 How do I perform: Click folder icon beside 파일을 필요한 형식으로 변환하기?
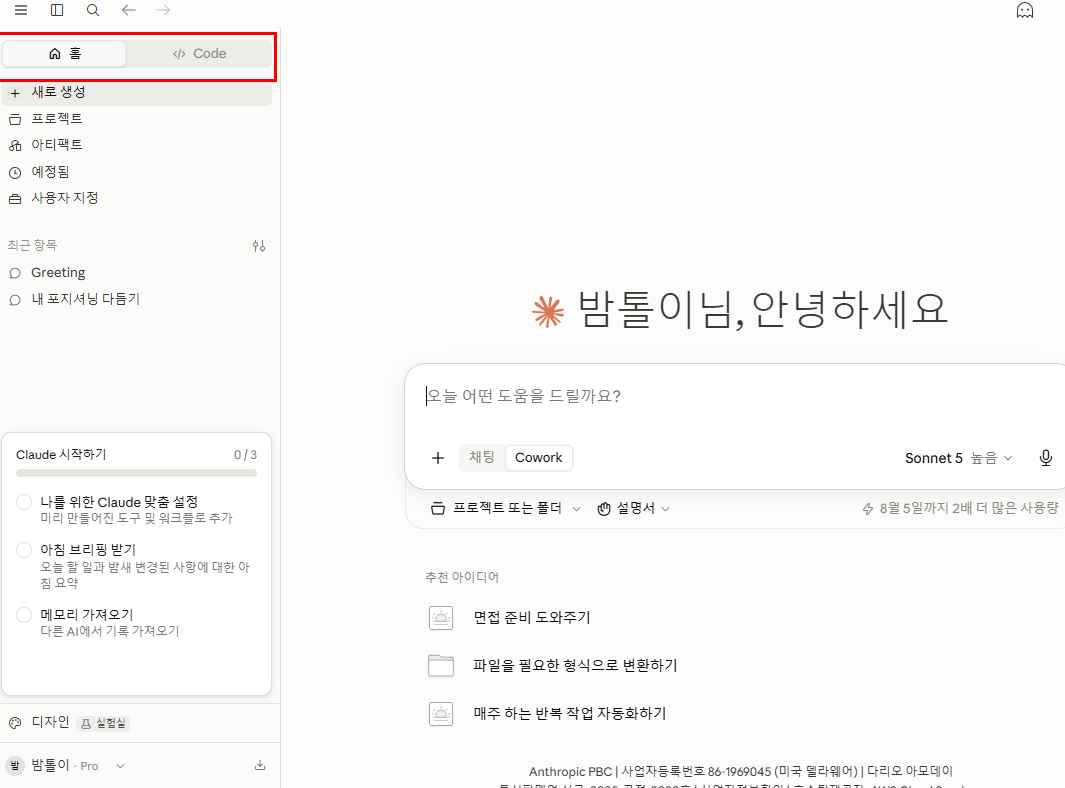coord(441,666)
